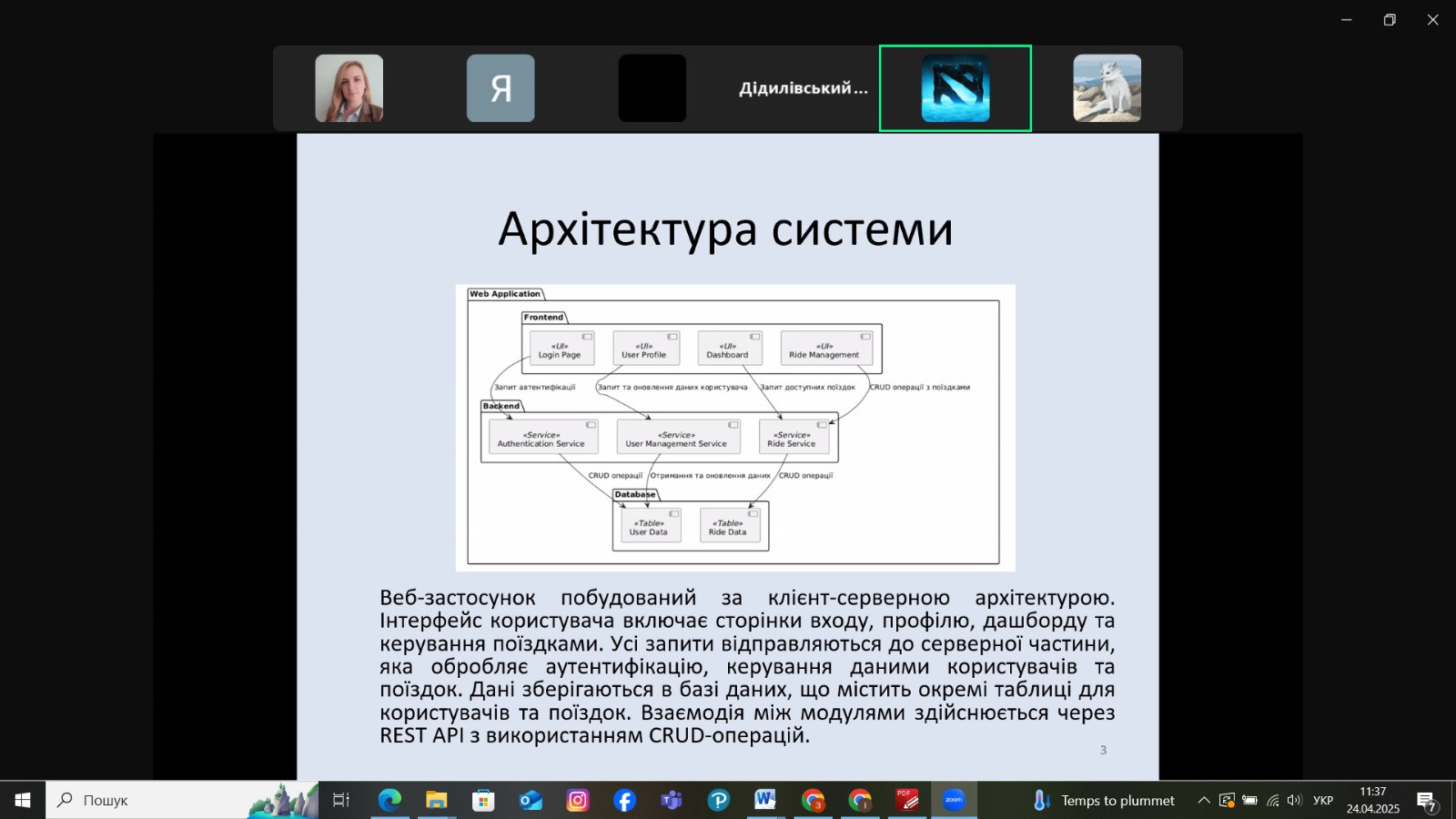Open Microsoft Teams from the taskbar
The width and height of the screenshot is (1456, 819).
(x=672, y=800)
